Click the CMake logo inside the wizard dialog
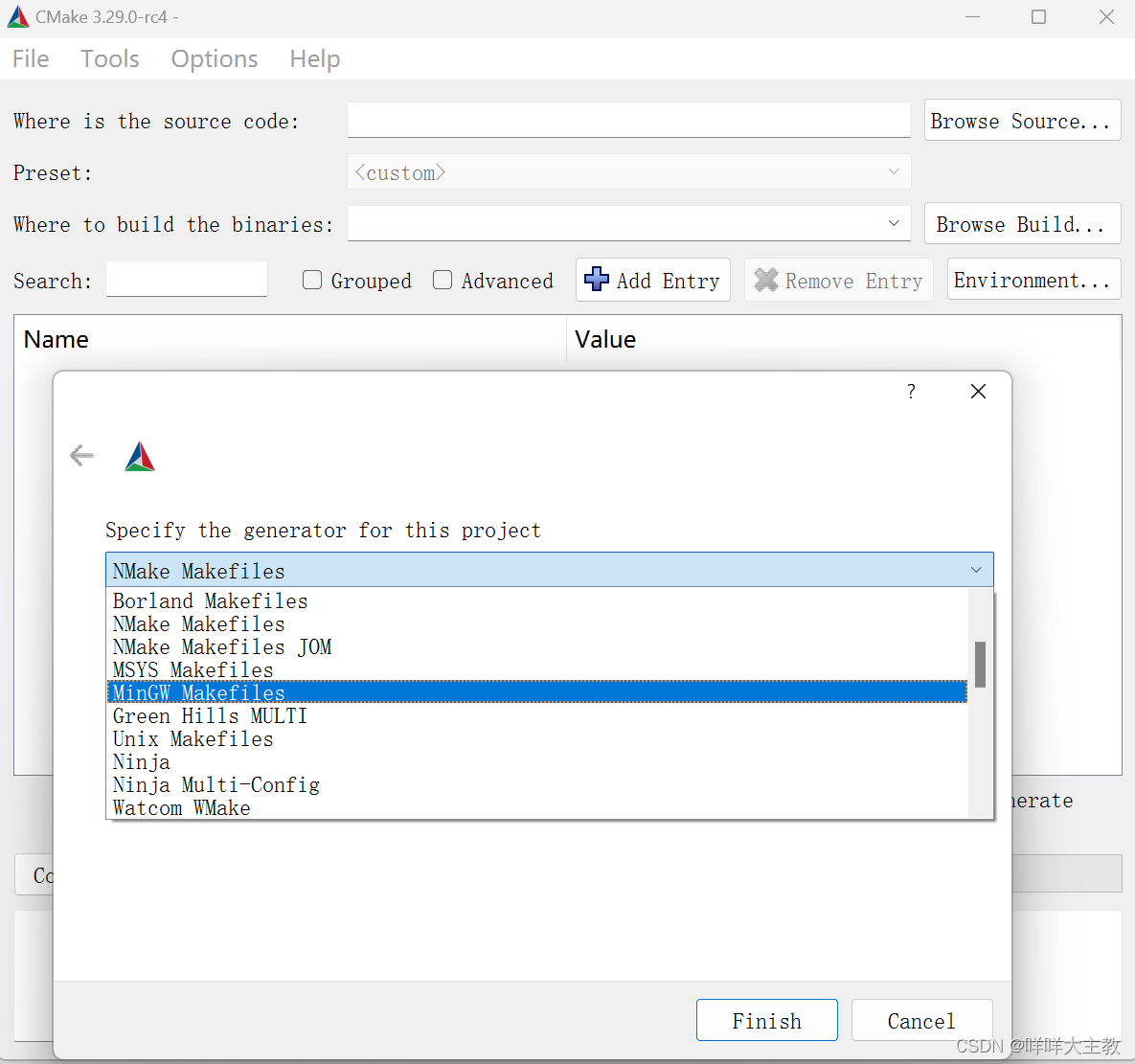 point(140,455)
